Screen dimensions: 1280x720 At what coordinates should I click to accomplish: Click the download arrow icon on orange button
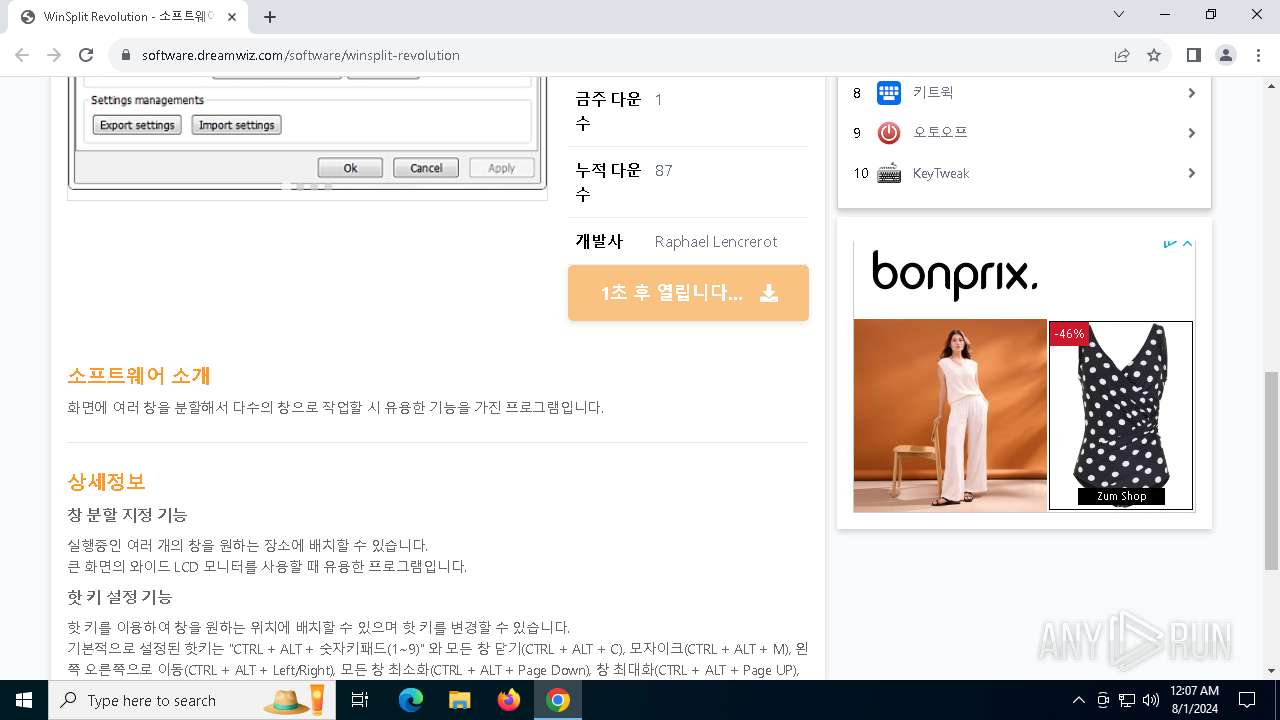[769, 293]
